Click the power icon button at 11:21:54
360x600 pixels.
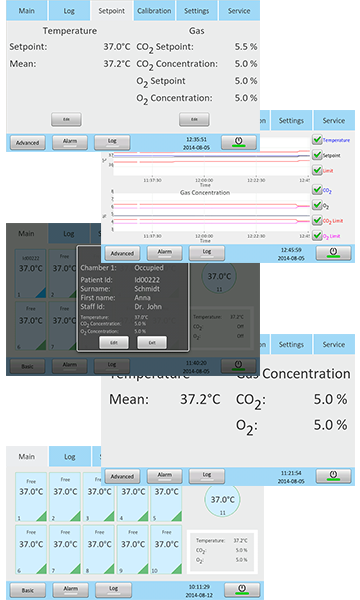(x=333, y=476)
